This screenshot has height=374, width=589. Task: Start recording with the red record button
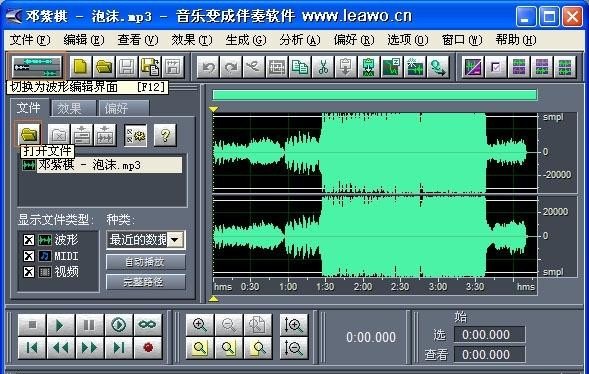pyautogui.click(x=148, y=348)
